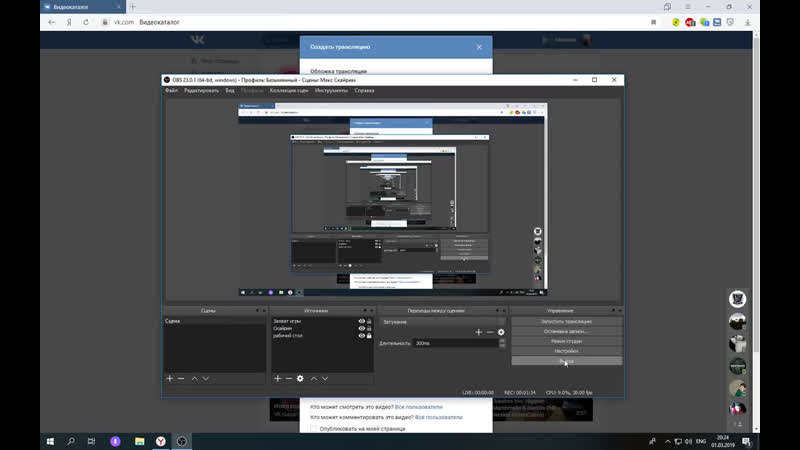This screenshot has width=800, height=450.
Task: Click the VK logo in the page header
Action: tap(197, 40)
